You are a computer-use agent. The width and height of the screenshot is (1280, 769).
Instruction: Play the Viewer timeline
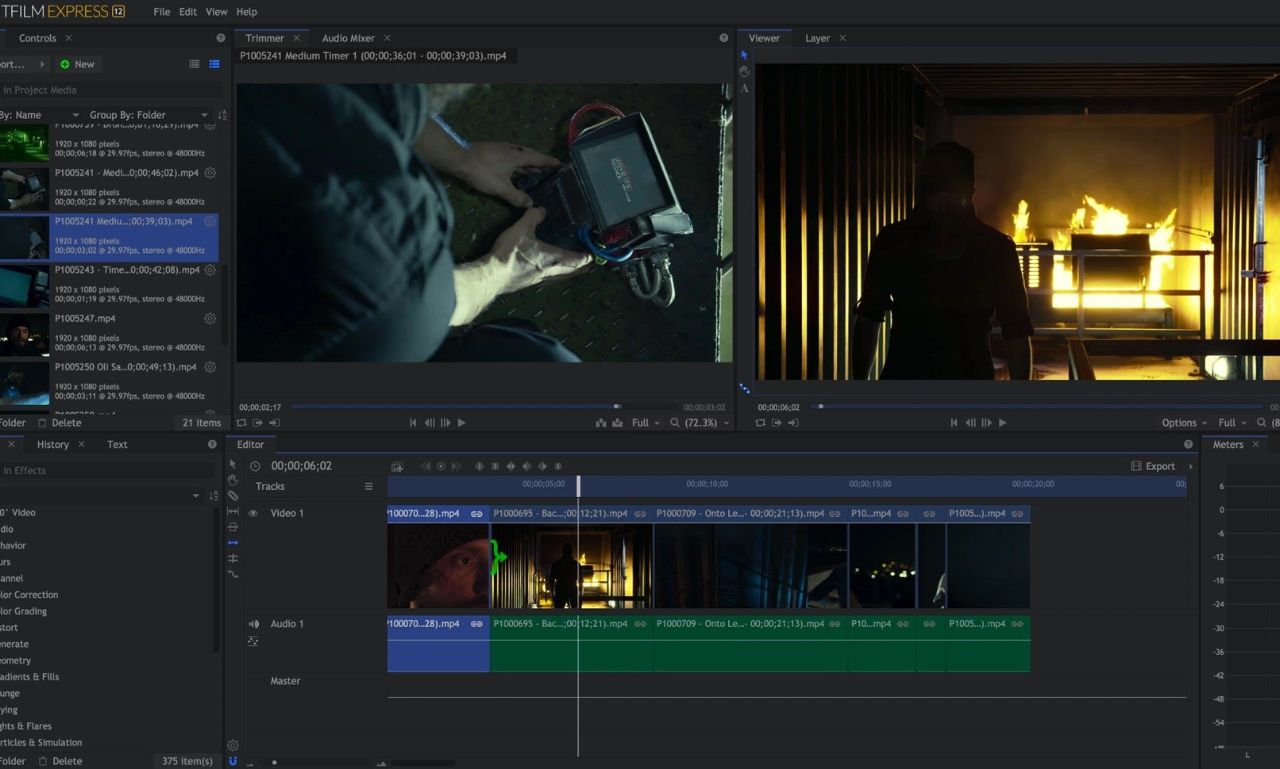click(x=1002, y=423)
